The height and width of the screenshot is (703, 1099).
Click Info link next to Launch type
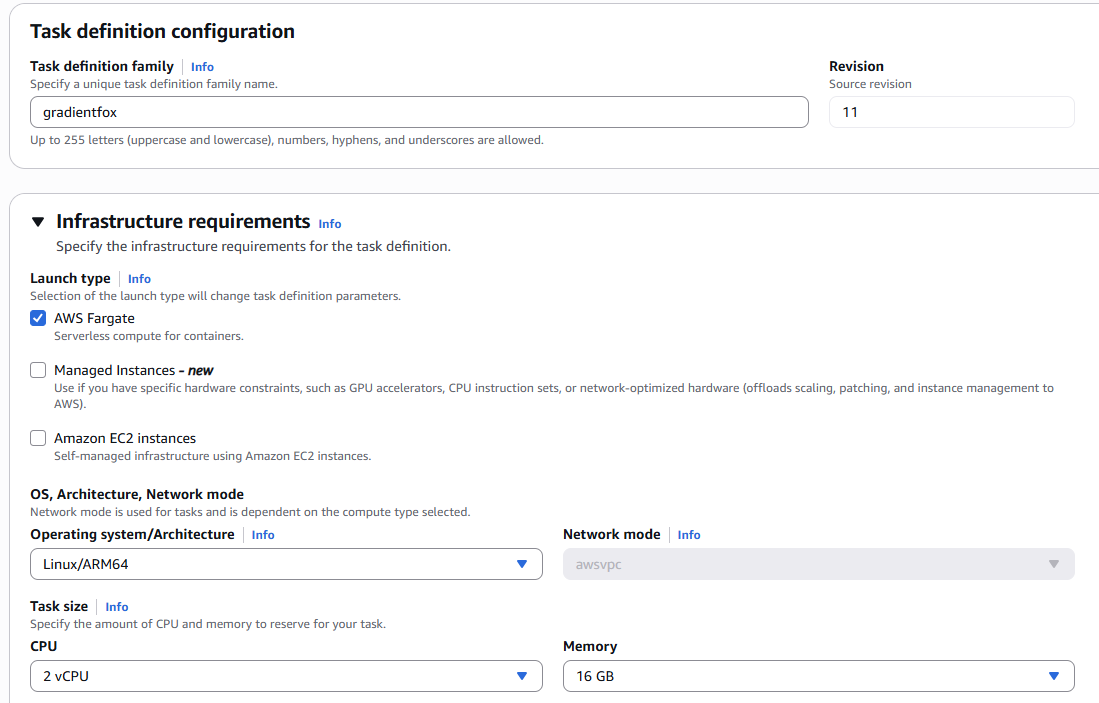coord(139,279)
